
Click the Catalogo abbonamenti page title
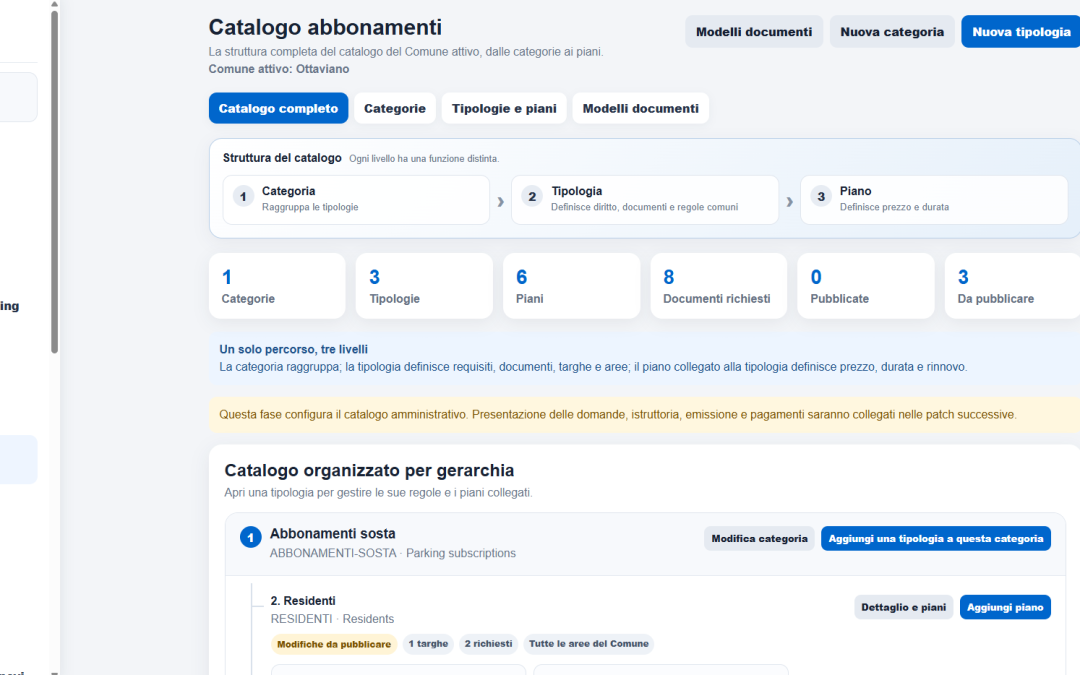click(325, 28)
